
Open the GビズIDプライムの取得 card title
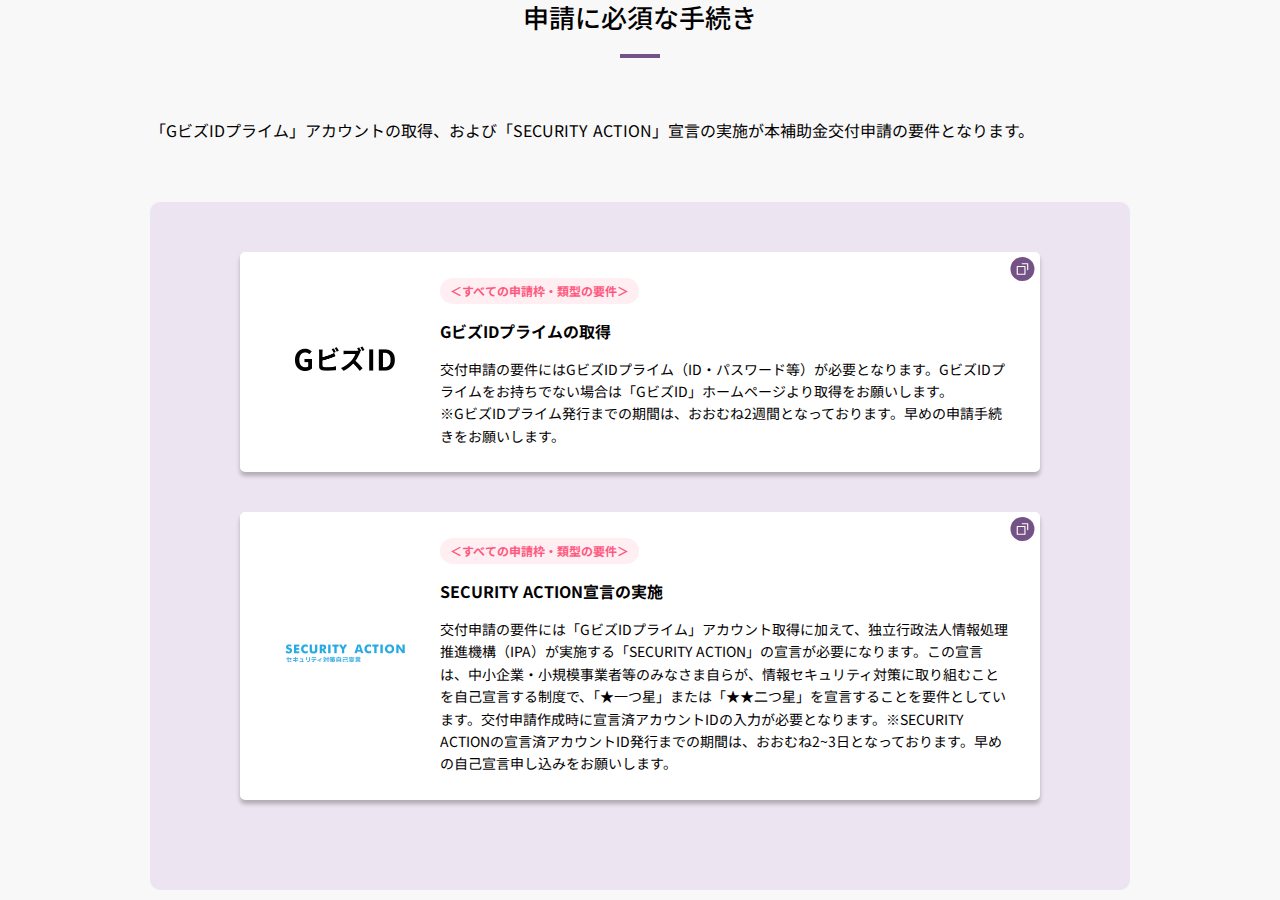coord(525,332)
